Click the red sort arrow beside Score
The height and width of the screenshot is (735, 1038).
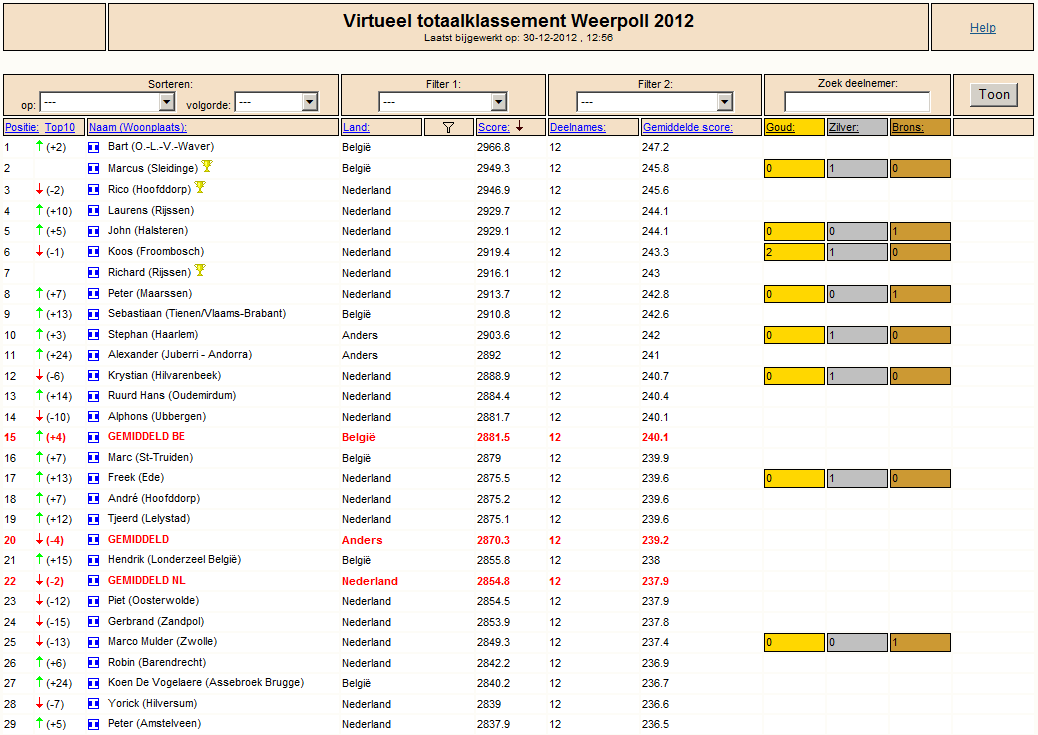(x=520, y=126)
